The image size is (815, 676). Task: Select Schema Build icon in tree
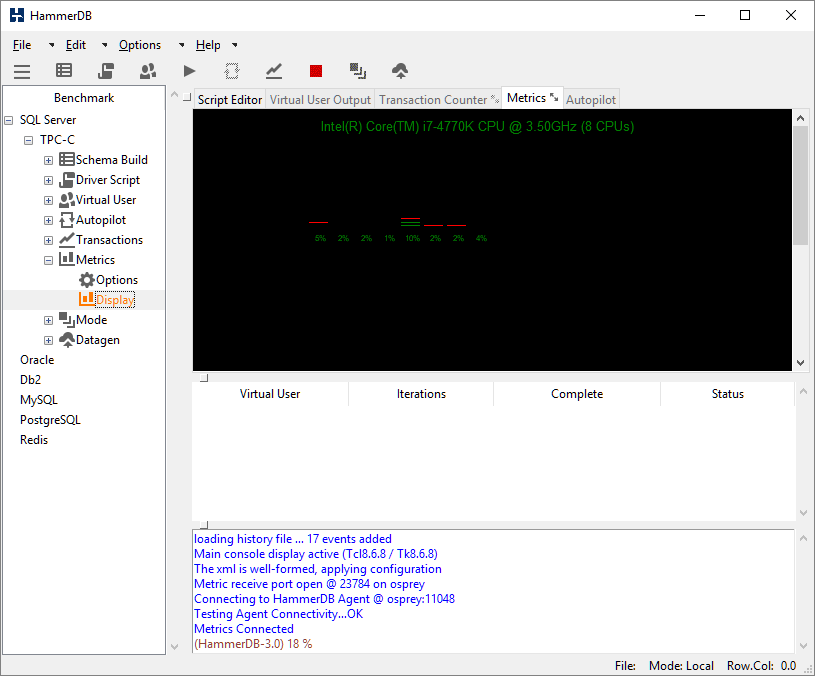click(67, 160)
